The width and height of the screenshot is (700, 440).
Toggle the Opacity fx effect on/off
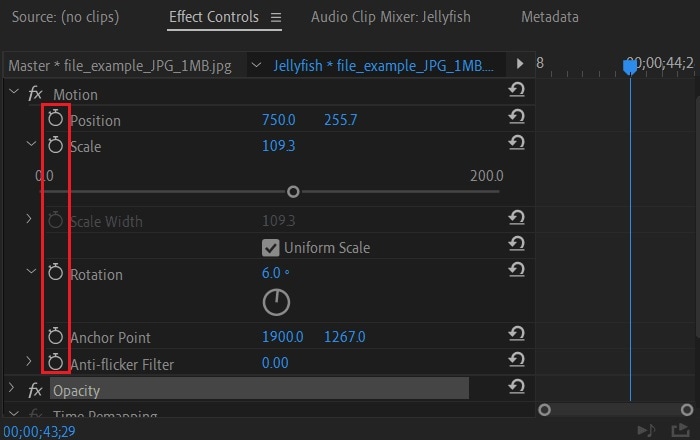[x=35, y=390]
